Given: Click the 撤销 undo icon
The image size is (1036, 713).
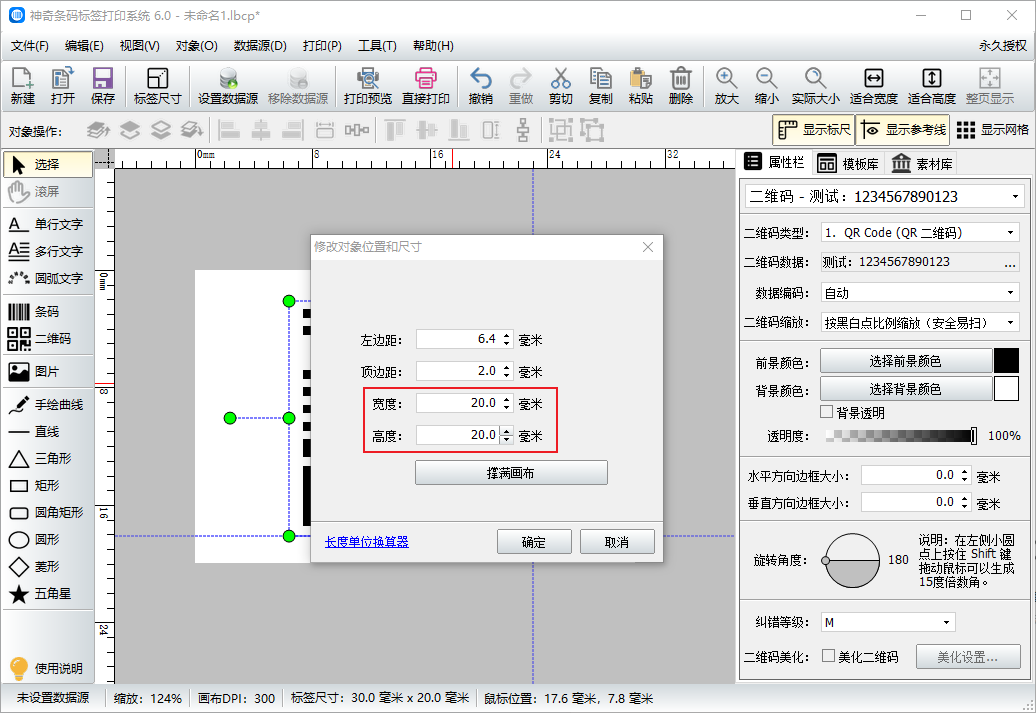Looking at the screenshot, I should 480,86.
